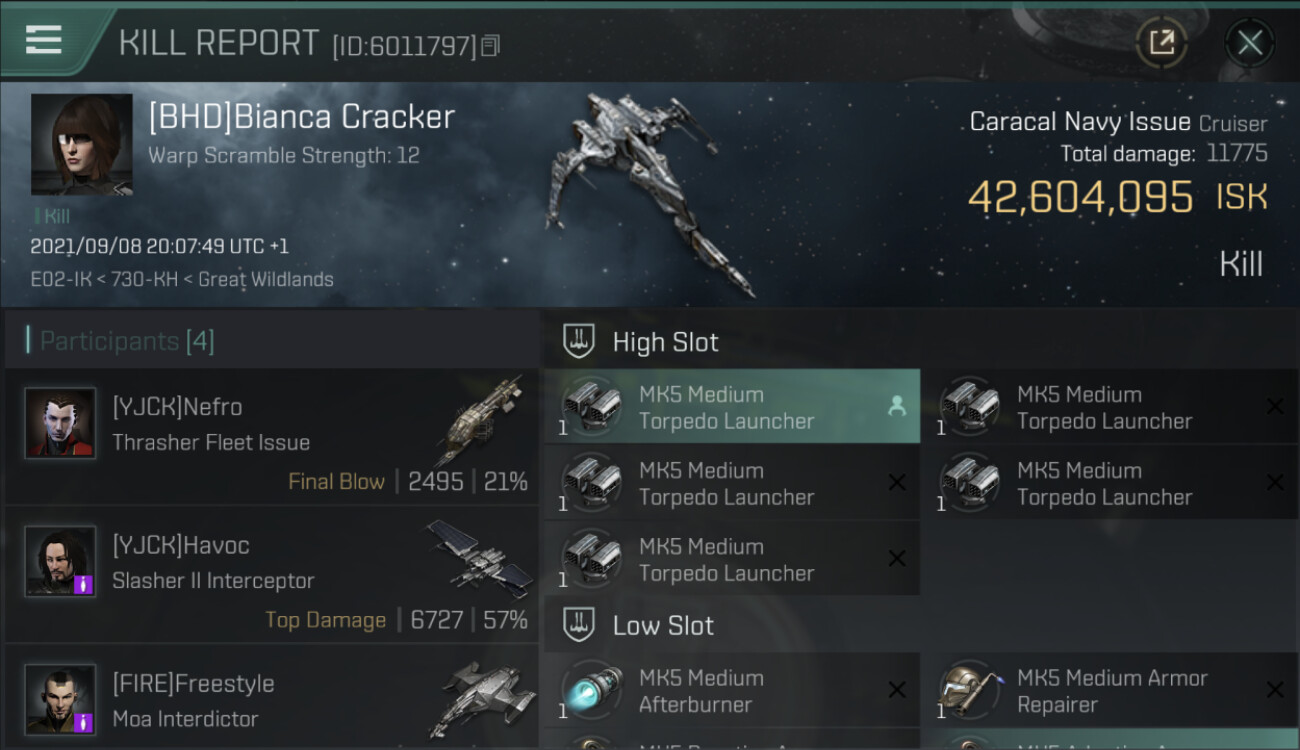Image resolution: width=1300 pixels, height=750 pixels.
Task: Copy the kill report ID
Action: 490,46
